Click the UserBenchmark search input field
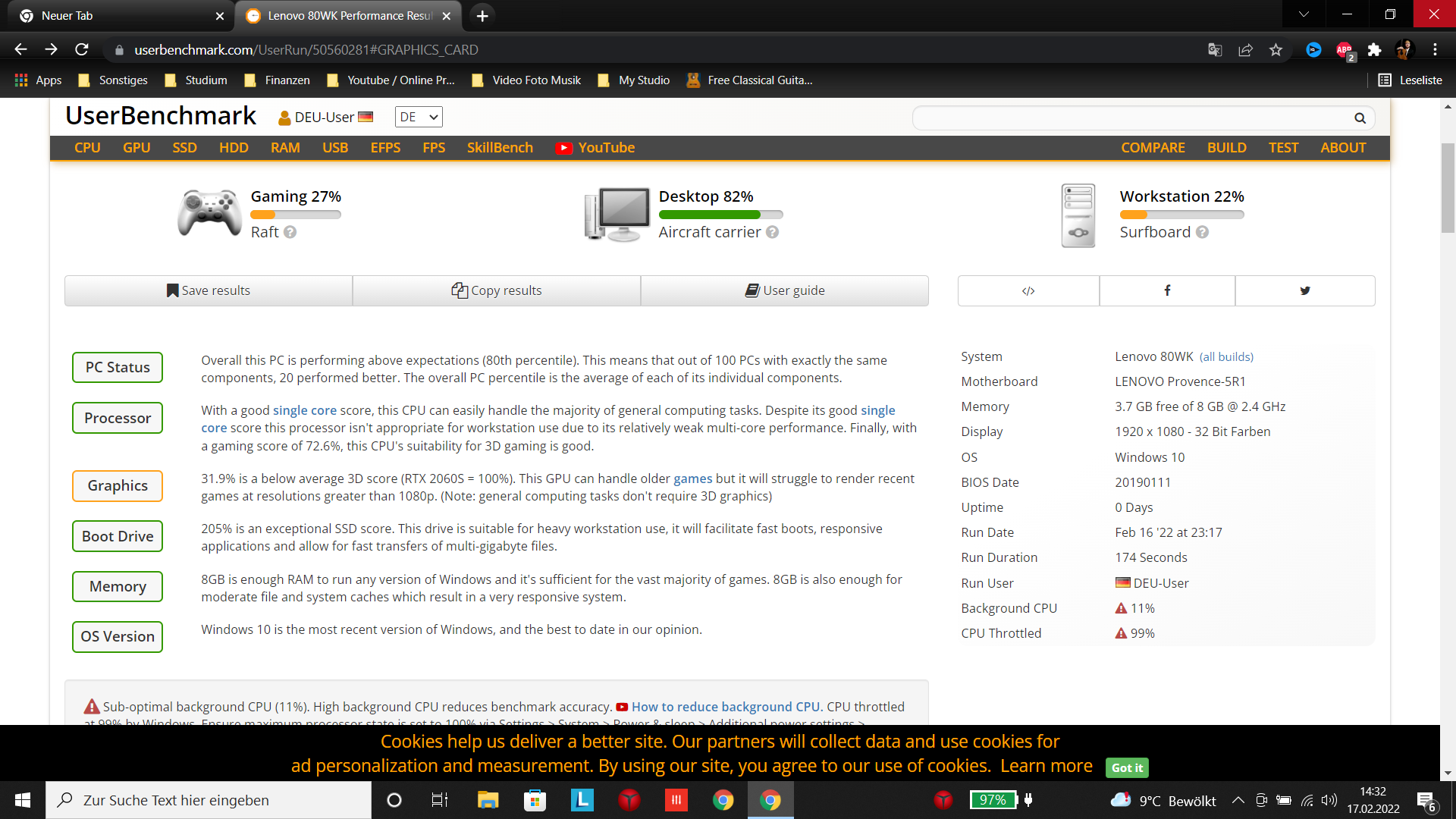 (x=1130, y=118)
